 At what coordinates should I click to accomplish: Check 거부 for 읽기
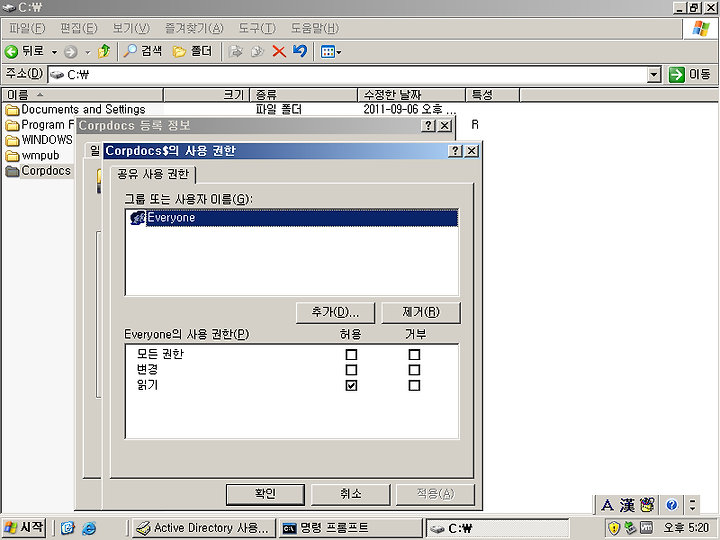(x=414, y=385)
